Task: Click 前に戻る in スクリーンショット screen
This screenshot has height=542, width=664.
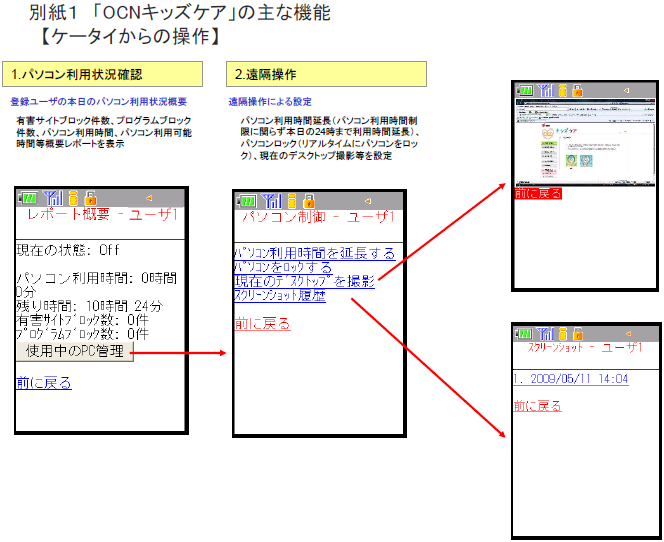Action: [537, 406]
